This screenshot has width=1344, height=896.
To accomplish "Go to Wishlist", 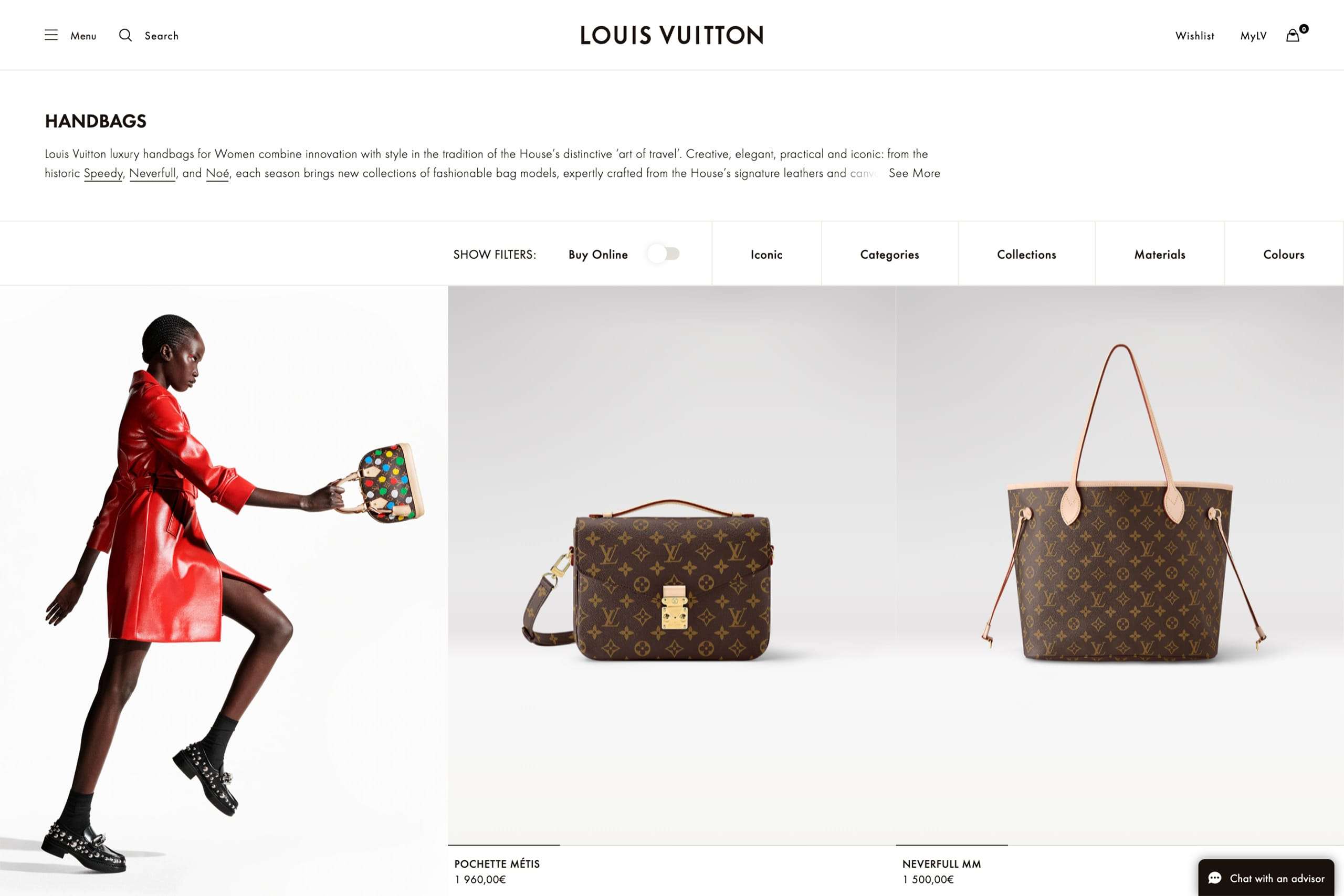I will pos(1194,35).
